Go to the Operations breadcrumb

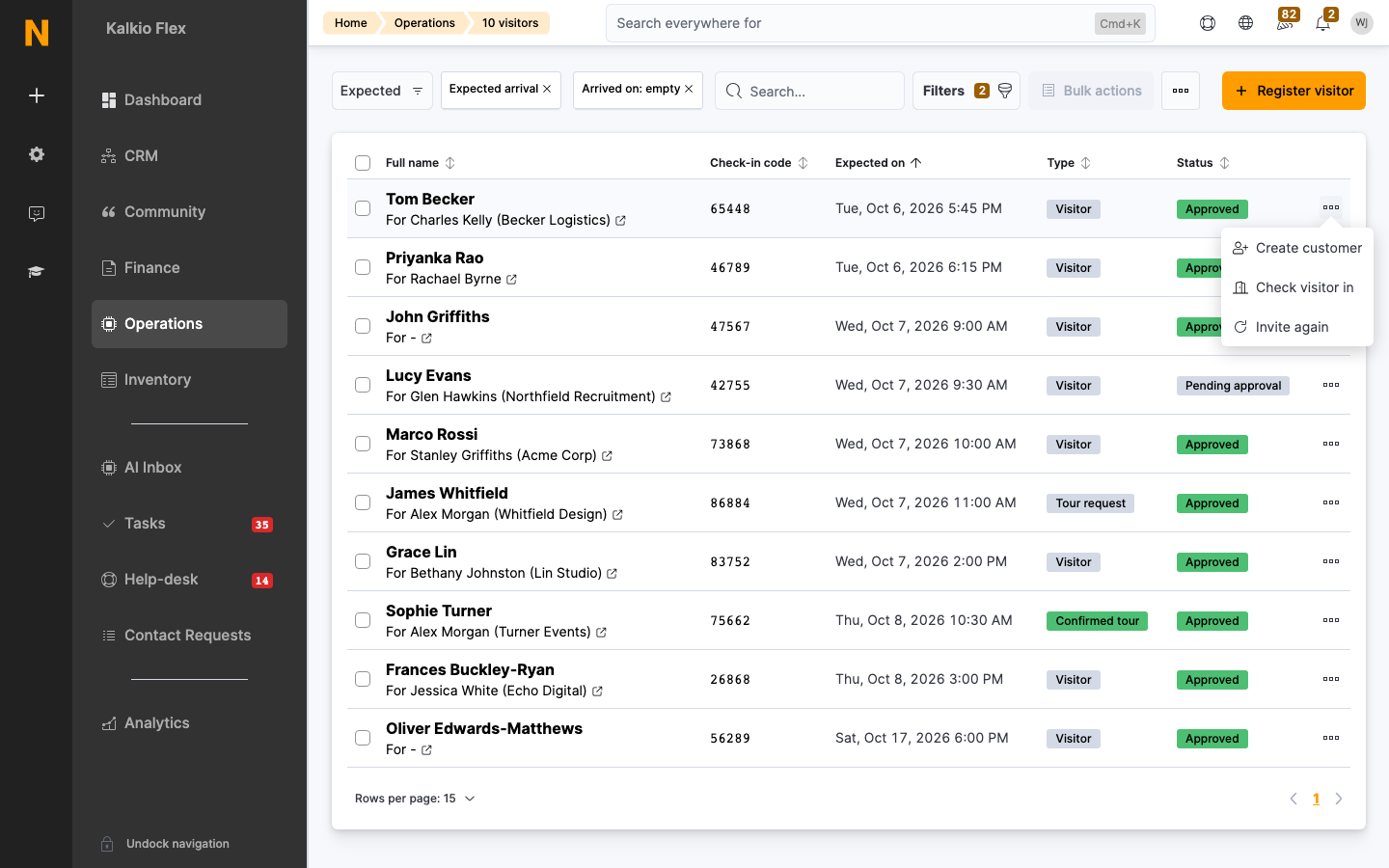[424, 23]
